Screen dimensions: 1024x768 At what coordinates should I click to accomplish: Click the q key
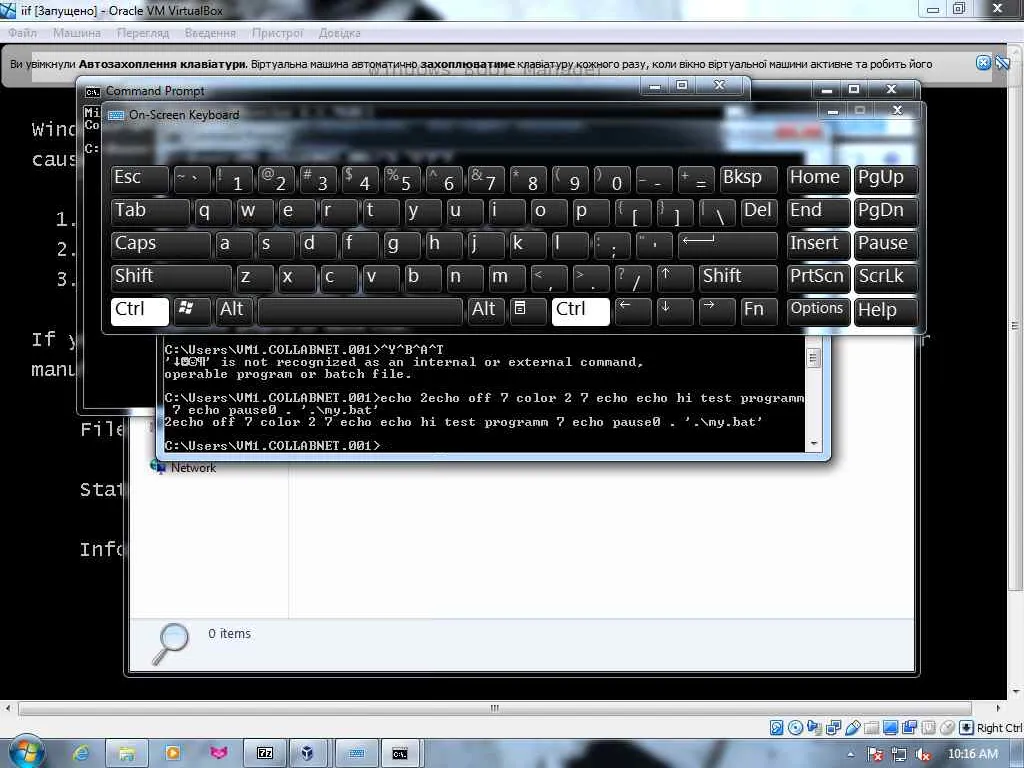pyautogui.click(x=212, y=212)
